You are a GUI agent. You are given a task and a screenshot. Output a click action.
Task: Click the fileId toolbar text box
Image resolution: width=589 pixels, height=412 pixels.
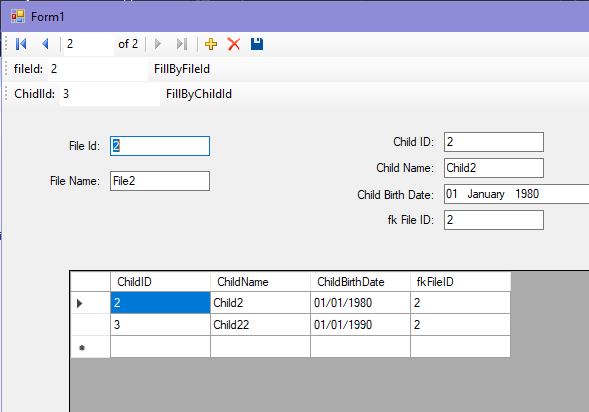98,69
